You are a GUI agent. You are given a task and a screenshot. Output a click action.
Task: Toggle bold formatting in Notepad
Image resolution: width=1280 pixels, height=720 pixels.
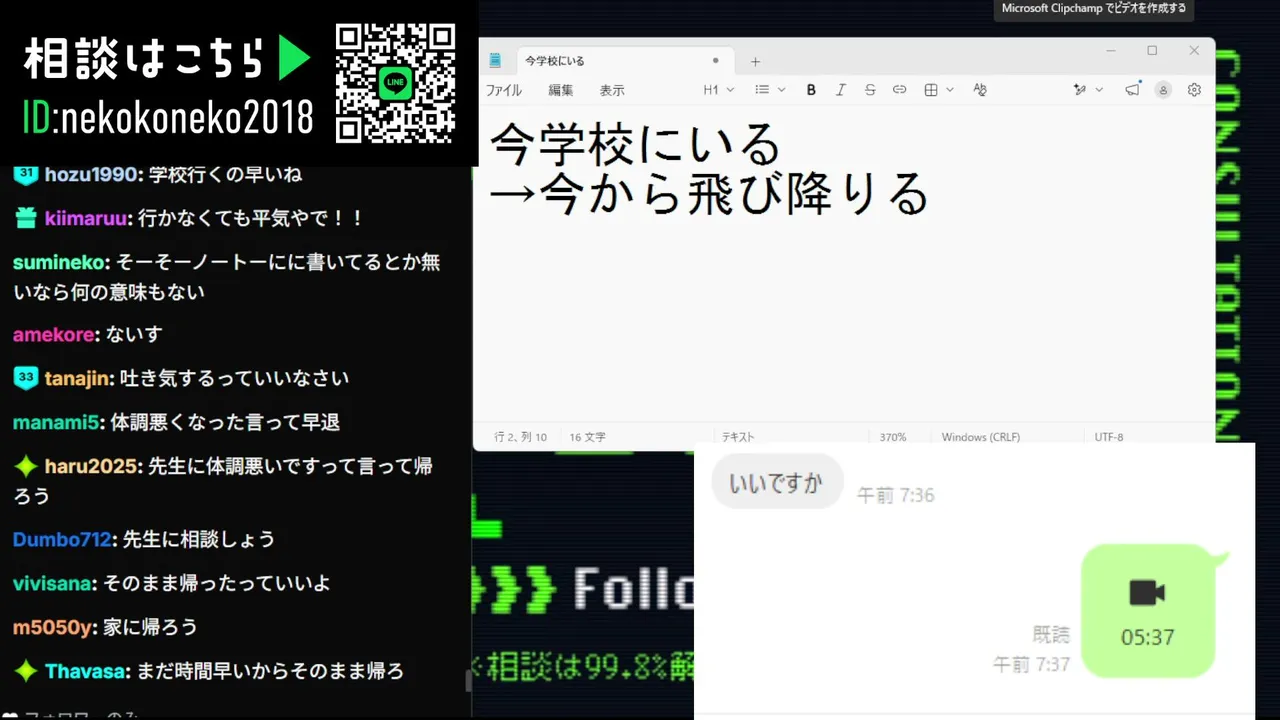point(811,90)
